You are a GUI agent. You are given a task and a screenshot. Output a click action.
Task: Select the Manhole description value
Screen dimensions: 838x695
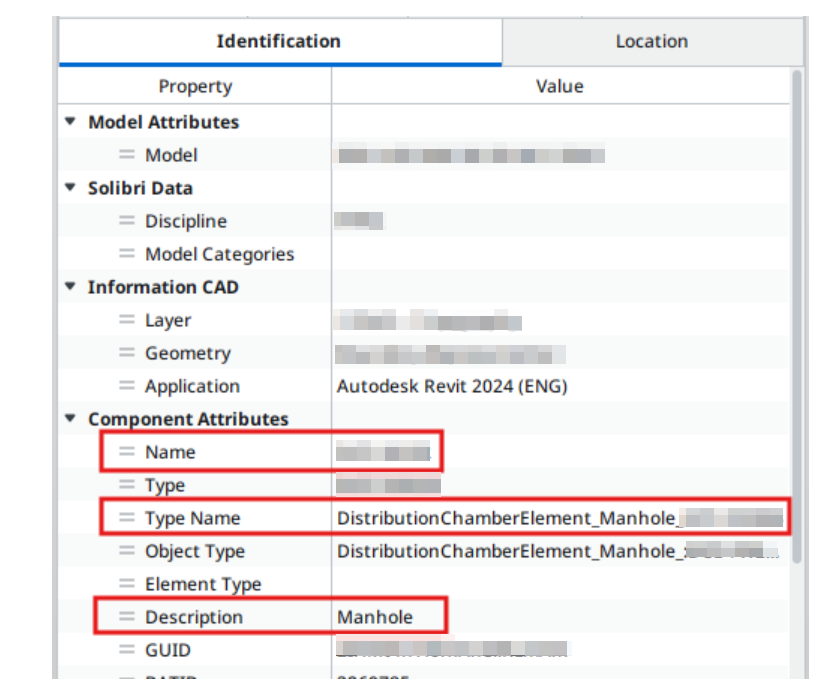point(375,617)
